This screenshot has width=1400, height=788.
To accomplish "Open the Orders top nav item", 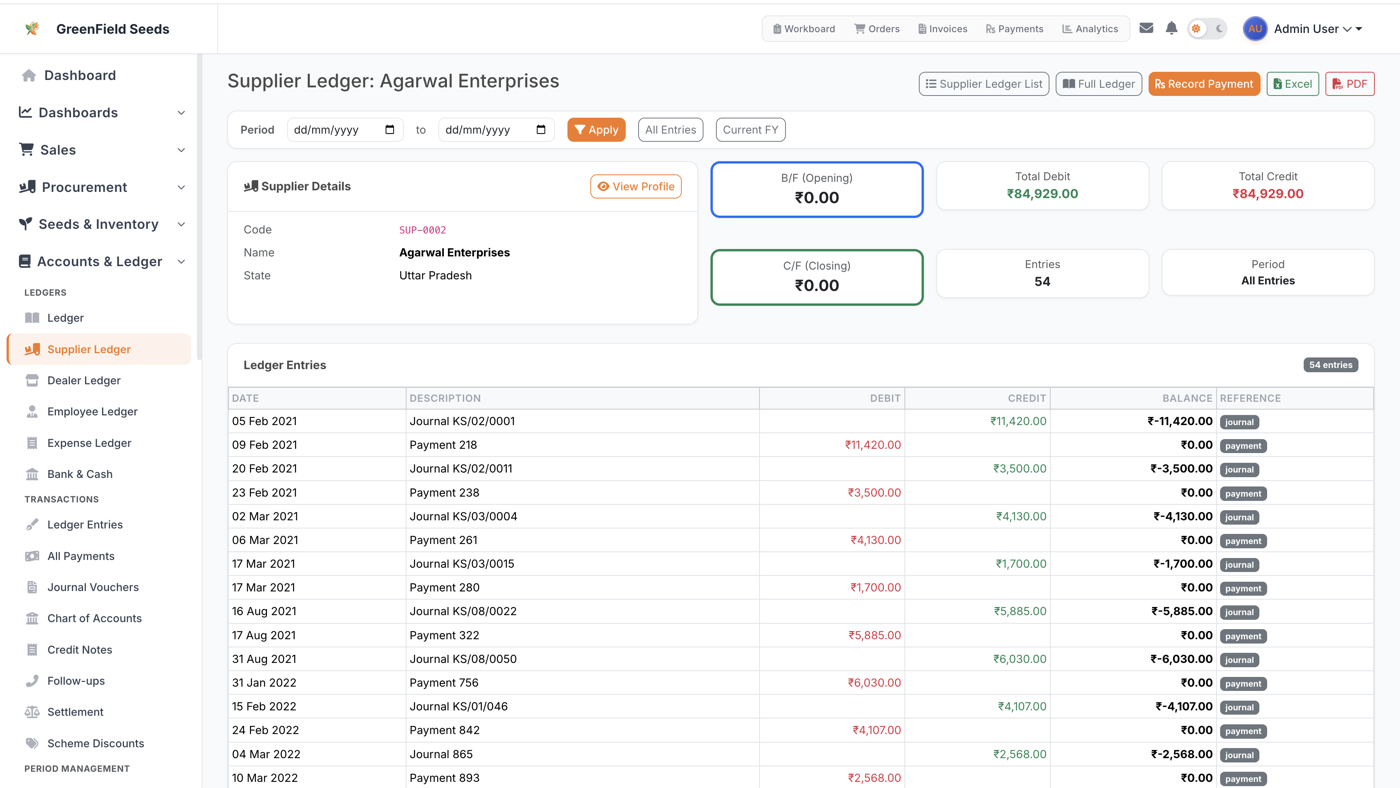I will [x=877, y=29].
